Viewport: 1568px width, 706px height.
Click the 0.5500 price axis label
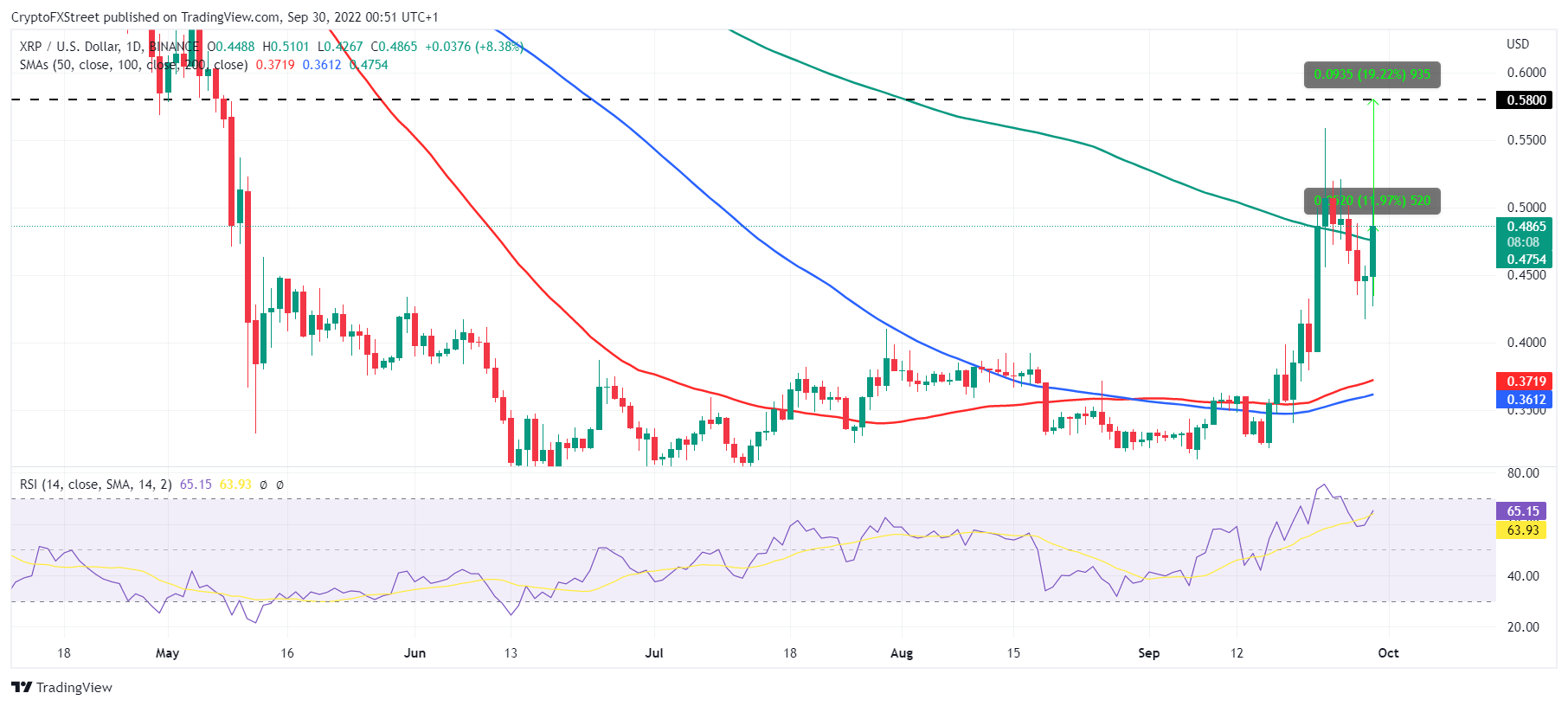pos(1526,140)
